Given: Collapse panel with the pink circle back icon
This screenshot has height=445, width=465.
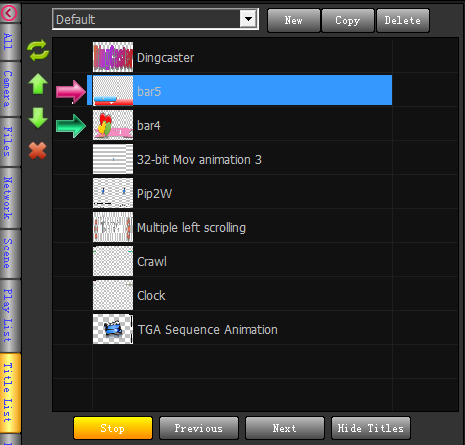Looking at the screenshot, I should [x=9, y=13].
